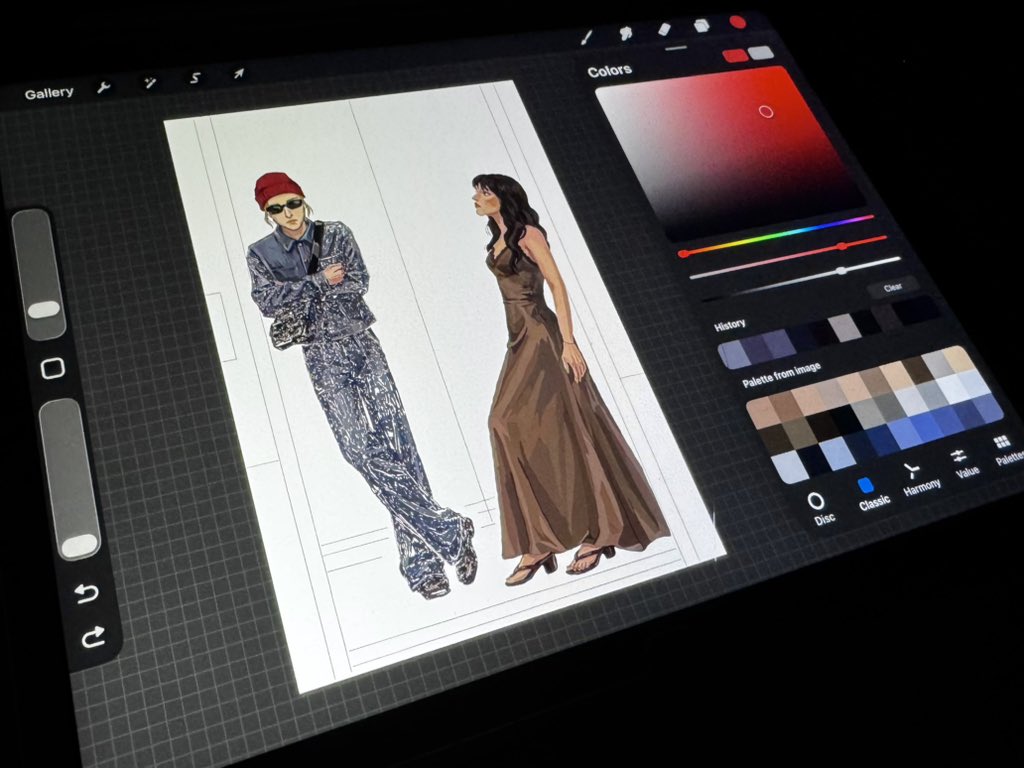
Task: Tap the active red color circle
Action: click(738, 22)
